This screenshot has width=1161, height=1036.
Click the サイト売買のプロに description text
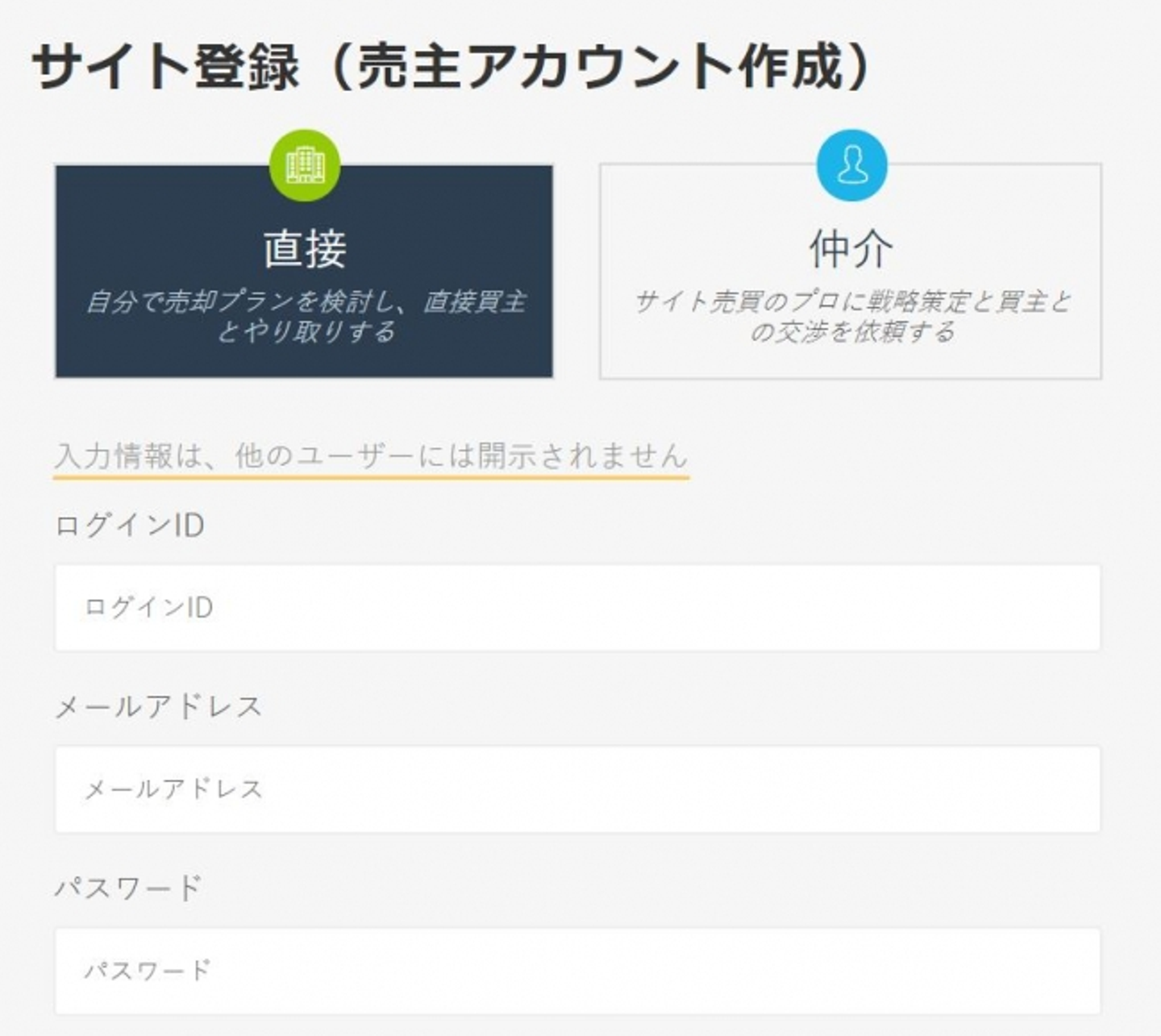tap(851, 302)
